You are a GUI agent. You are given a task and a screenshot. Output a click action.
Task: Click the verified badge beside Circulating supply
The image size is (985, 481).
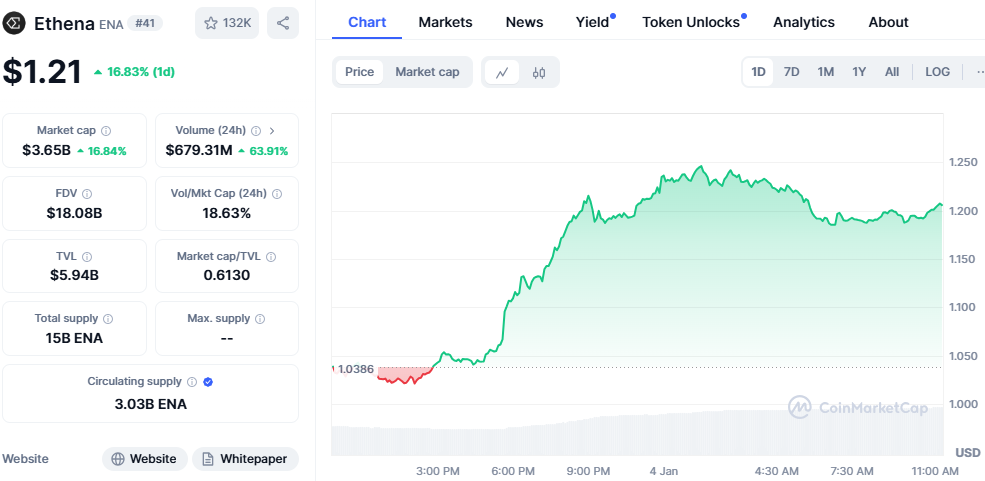(x=208, y=382)
